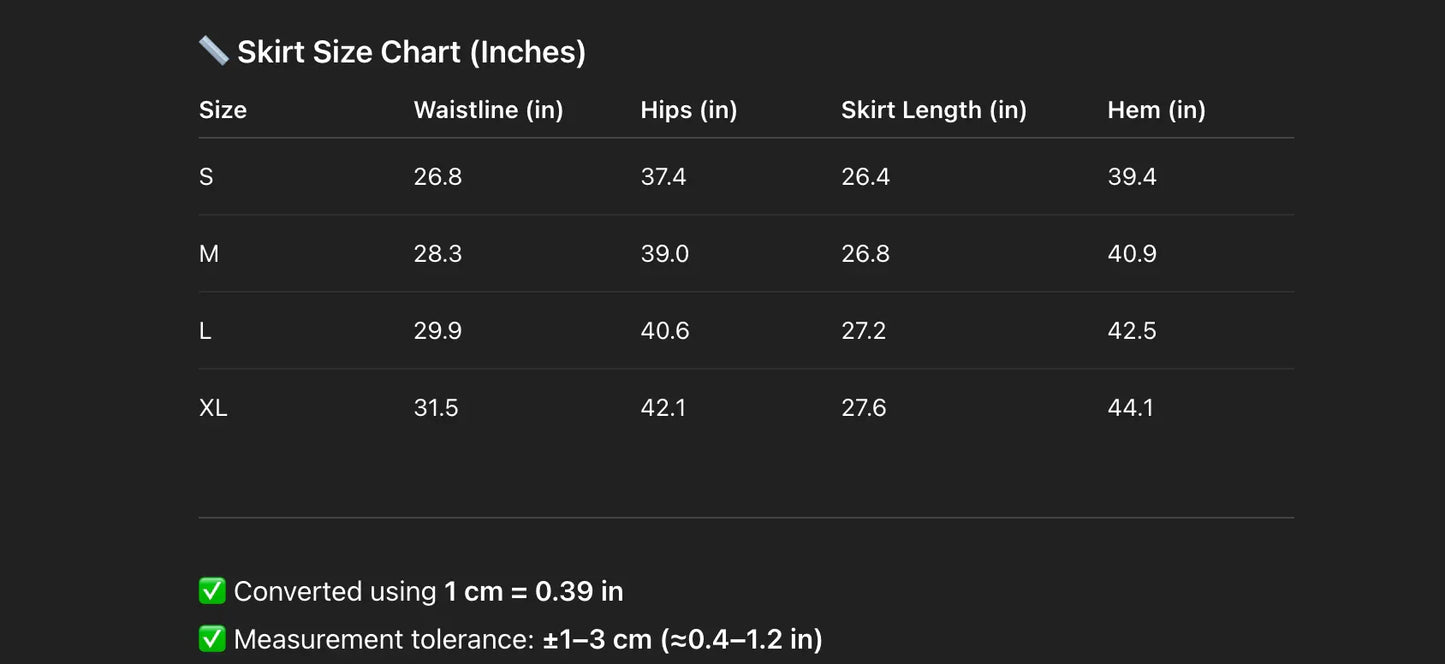
Task: Select the size XL row label
Action: (x=213, y=408)
